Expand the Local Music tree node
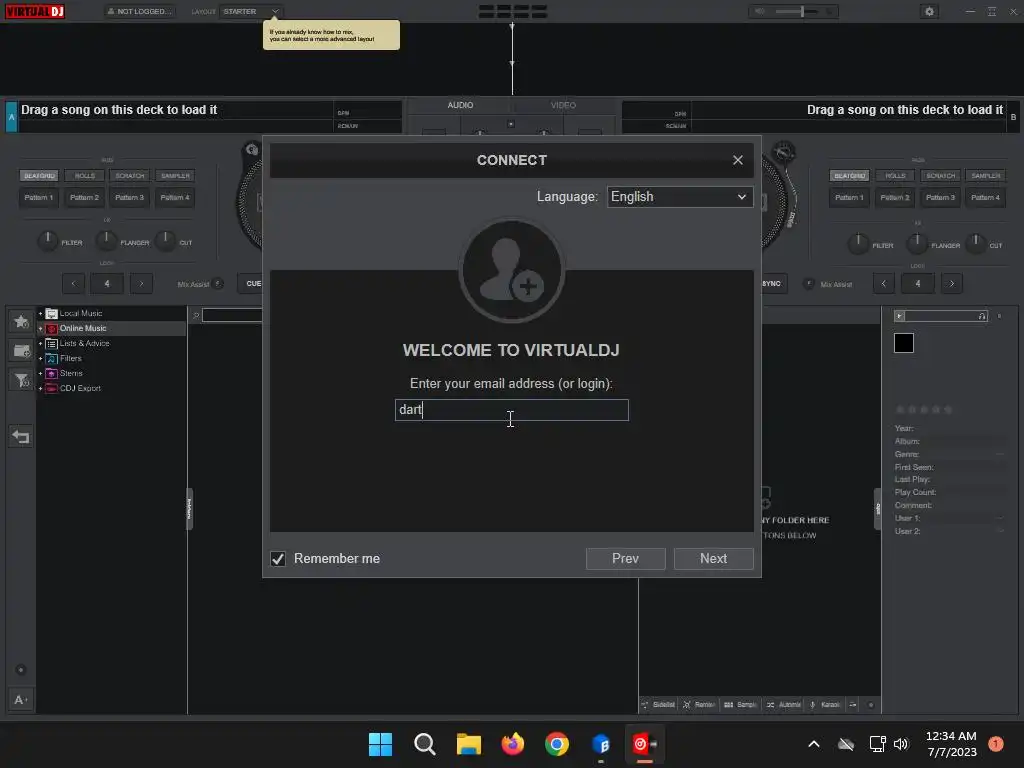This screenshot has height=768, width=1024. coord(40,313)
